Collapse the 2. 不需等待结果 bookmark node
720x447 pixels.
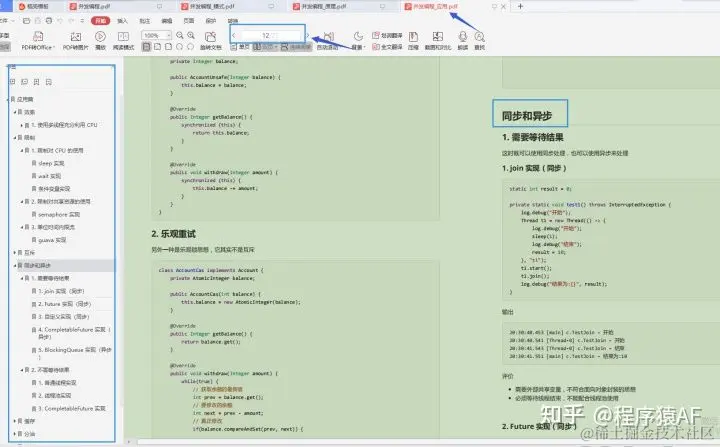(21, 370)
